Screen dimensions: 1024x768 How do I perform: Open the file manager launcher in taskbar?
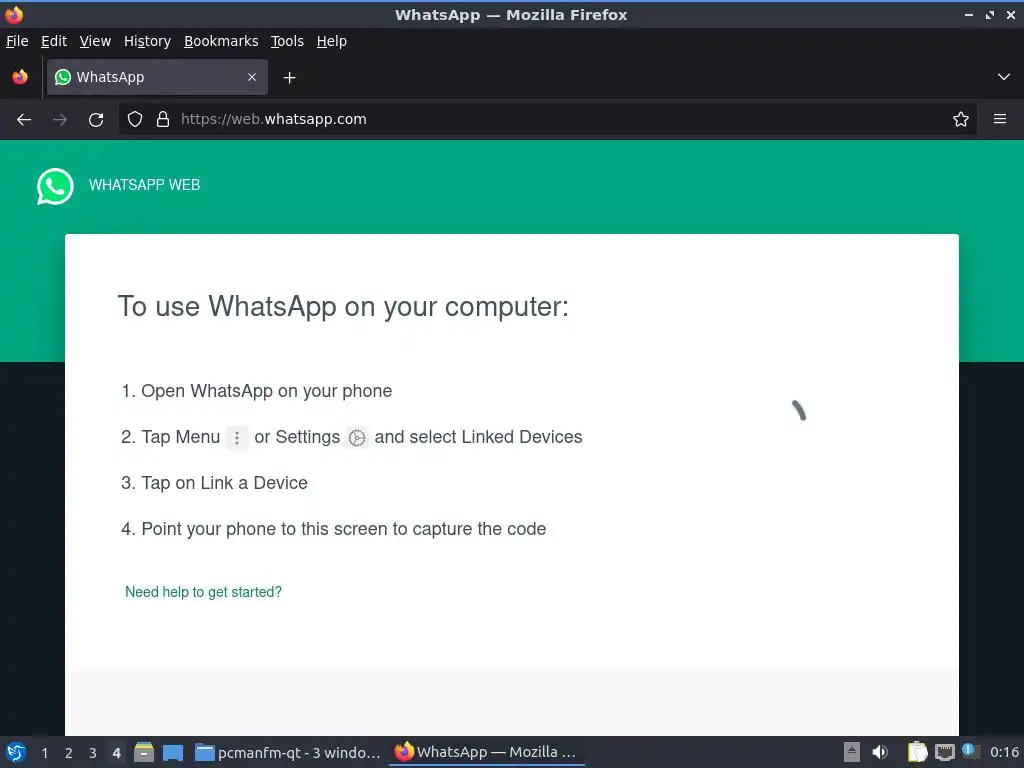[144, 752]
